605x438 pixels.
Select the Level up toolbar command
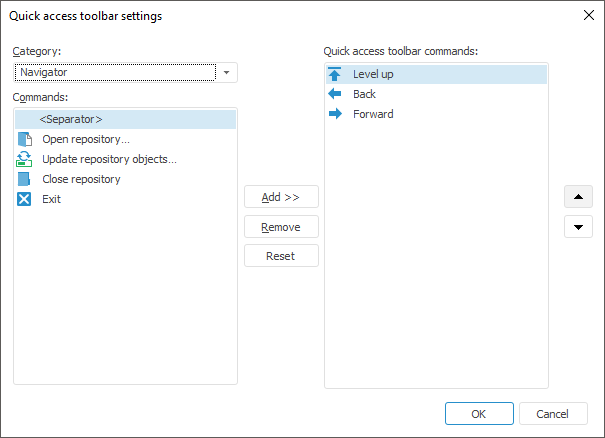(373, 74)
